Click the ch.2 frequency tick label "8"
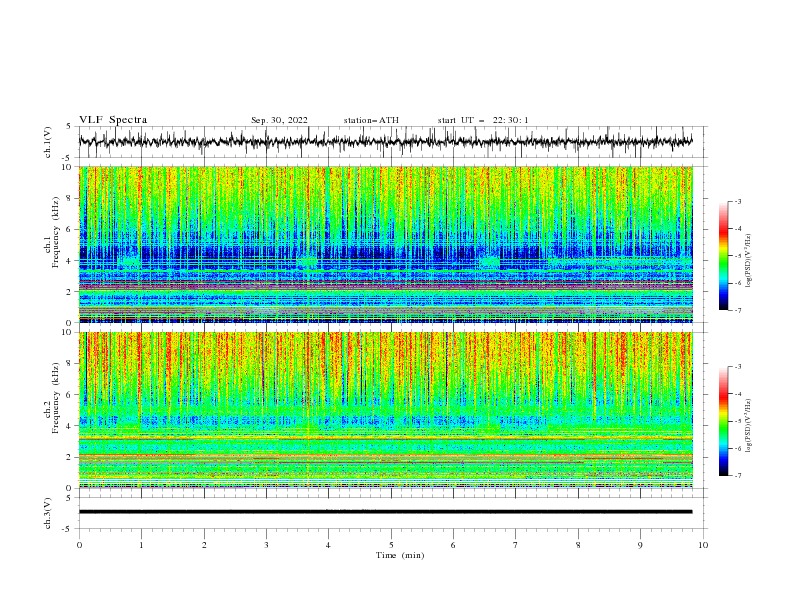Viewport: 792px width, 612px height. click(x=70, y=364)
